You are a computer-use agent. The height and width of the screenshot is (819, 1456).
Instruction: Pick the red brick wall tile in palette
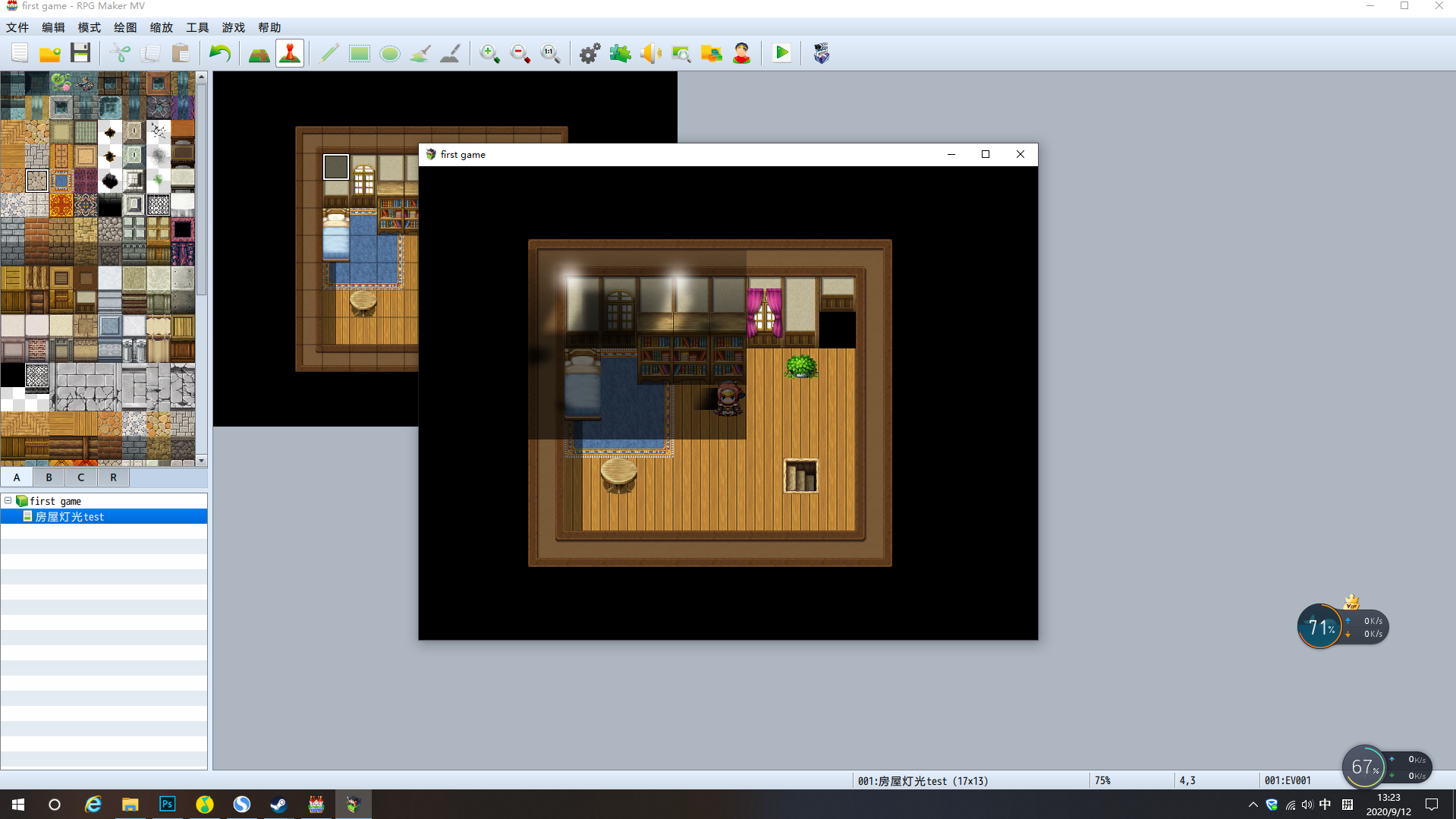pyautogui.click(x=36, y=229)
